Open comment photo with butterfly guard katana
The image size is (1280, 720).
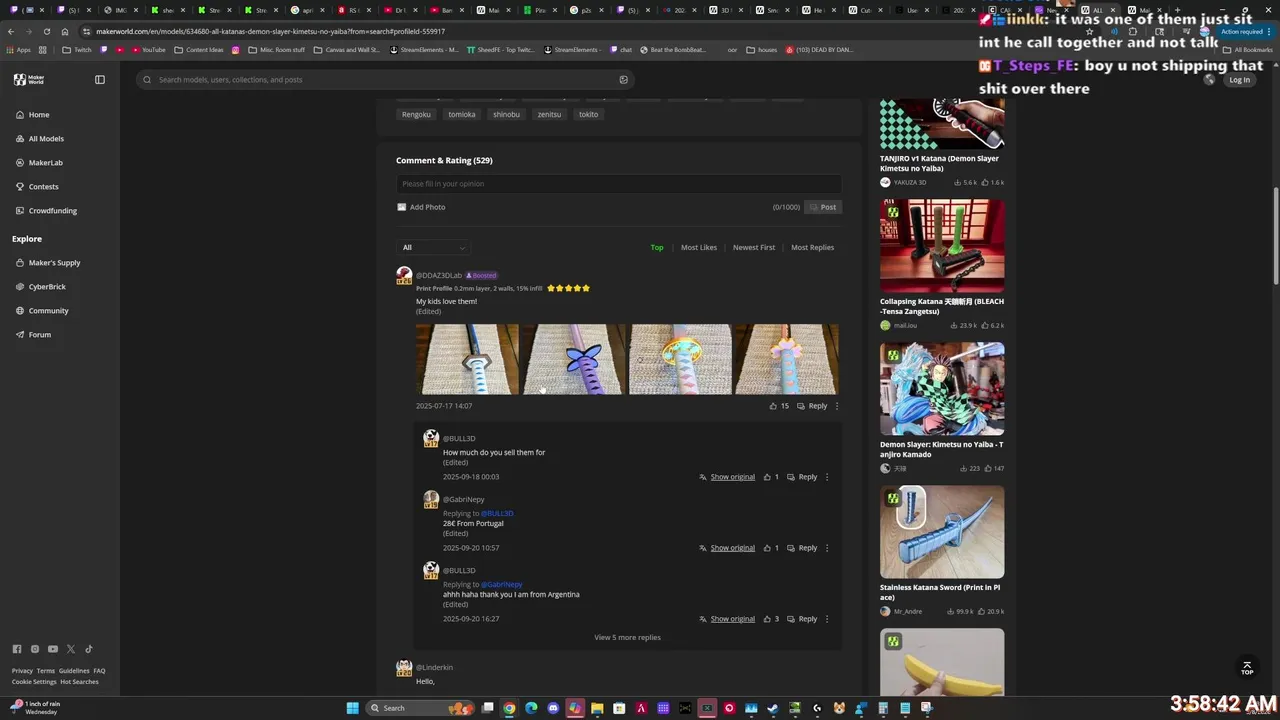point(573,359)
